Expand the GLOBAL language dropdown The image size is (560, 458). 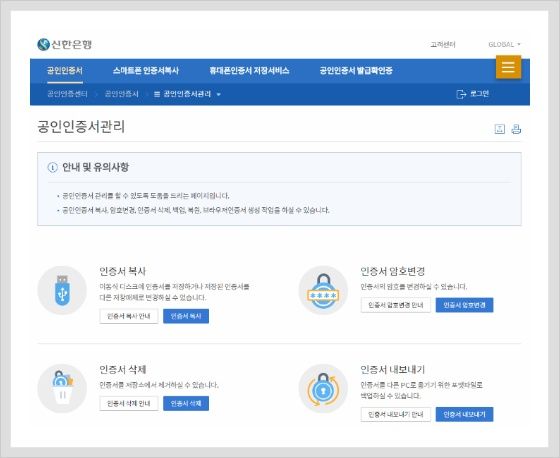click(x=504, y=44)
